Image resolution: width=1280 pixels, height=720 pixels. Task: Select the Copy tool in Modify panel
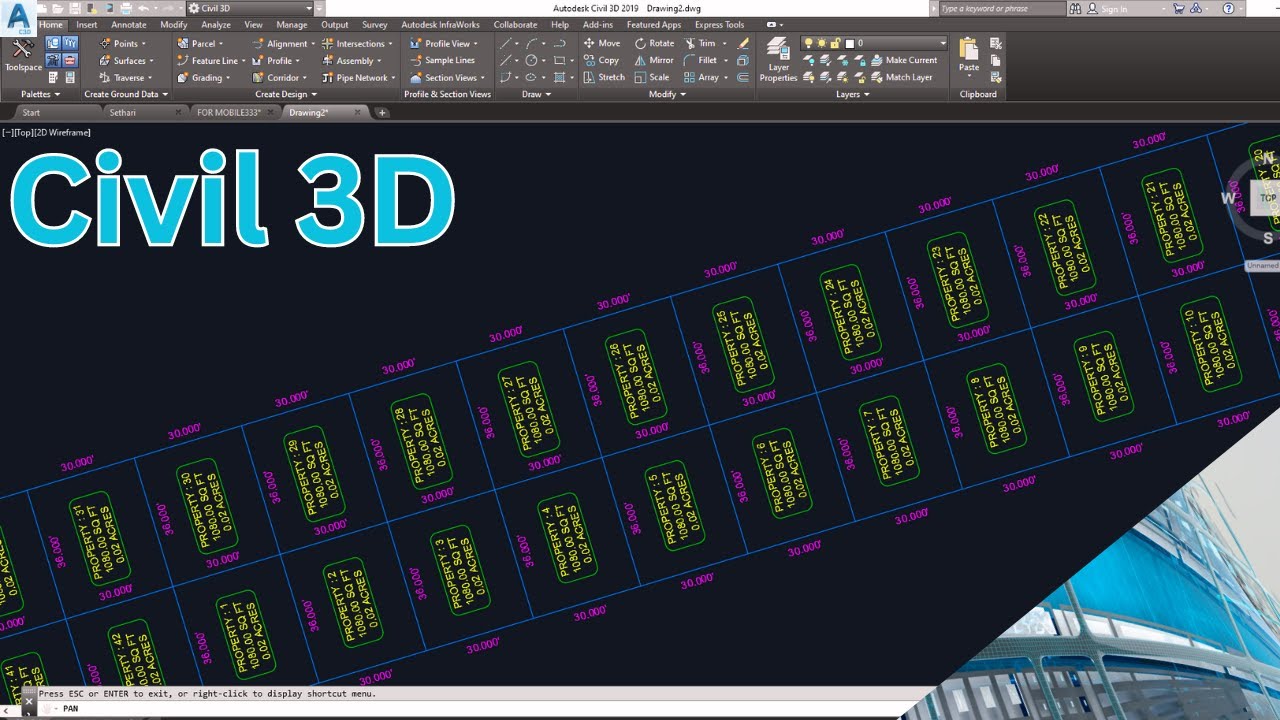[601, 61]
